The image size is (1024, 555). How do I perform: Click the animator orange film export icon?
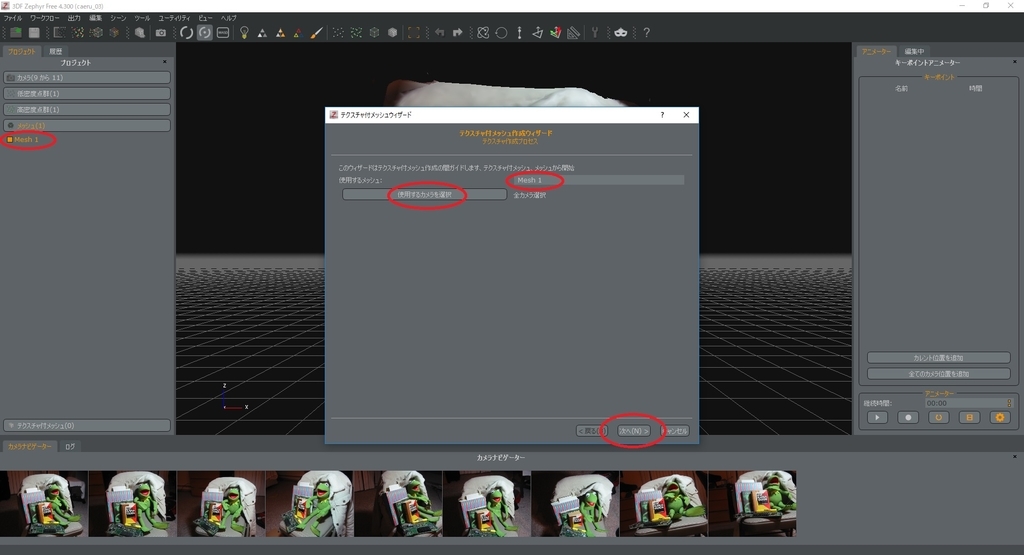[969, 417]
